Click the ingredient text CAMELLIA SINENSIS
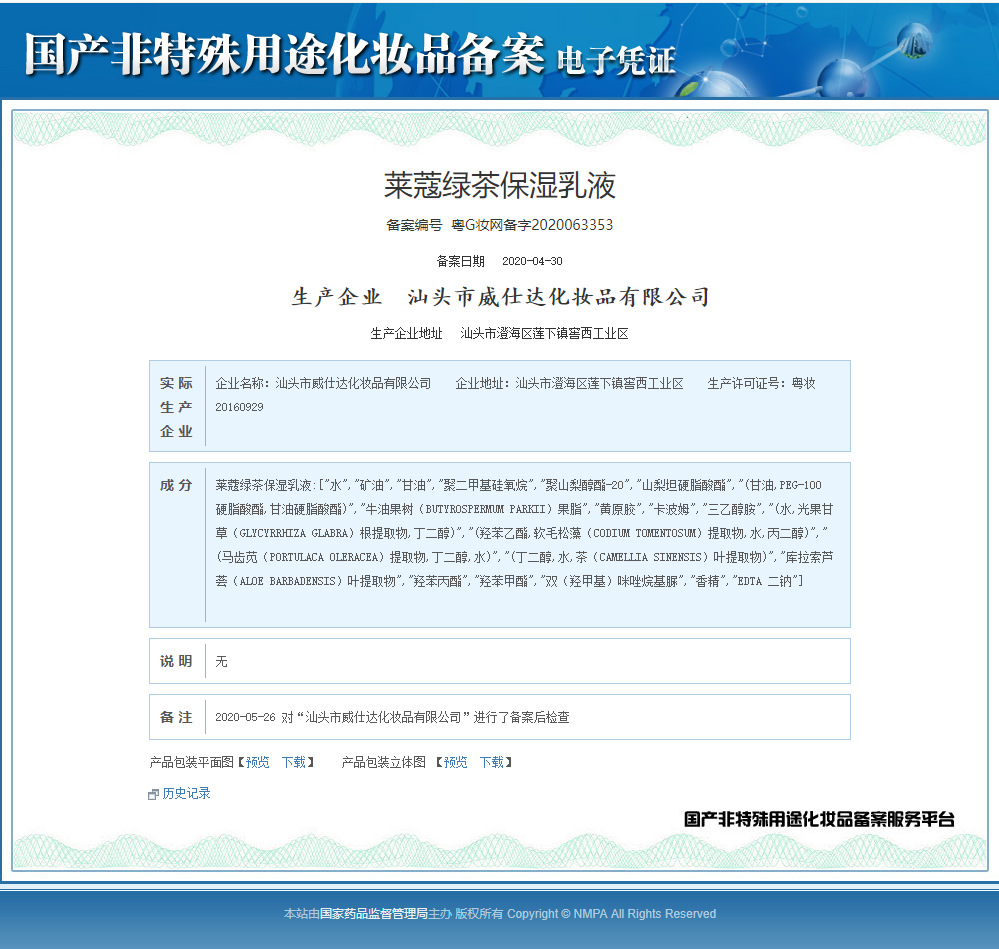Viewport: 999px width, 949px height. click(x=652, y=557)
